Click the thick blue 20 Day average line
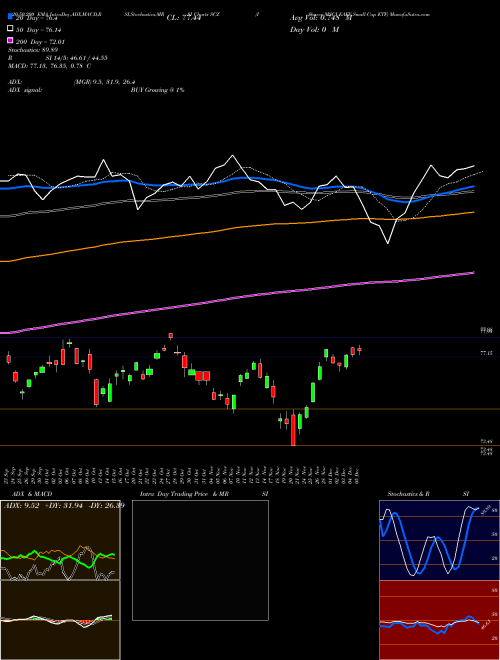Image resolution: width=500 pixels, height=660 pixels. pyautogui.click(x=236, y=178)
